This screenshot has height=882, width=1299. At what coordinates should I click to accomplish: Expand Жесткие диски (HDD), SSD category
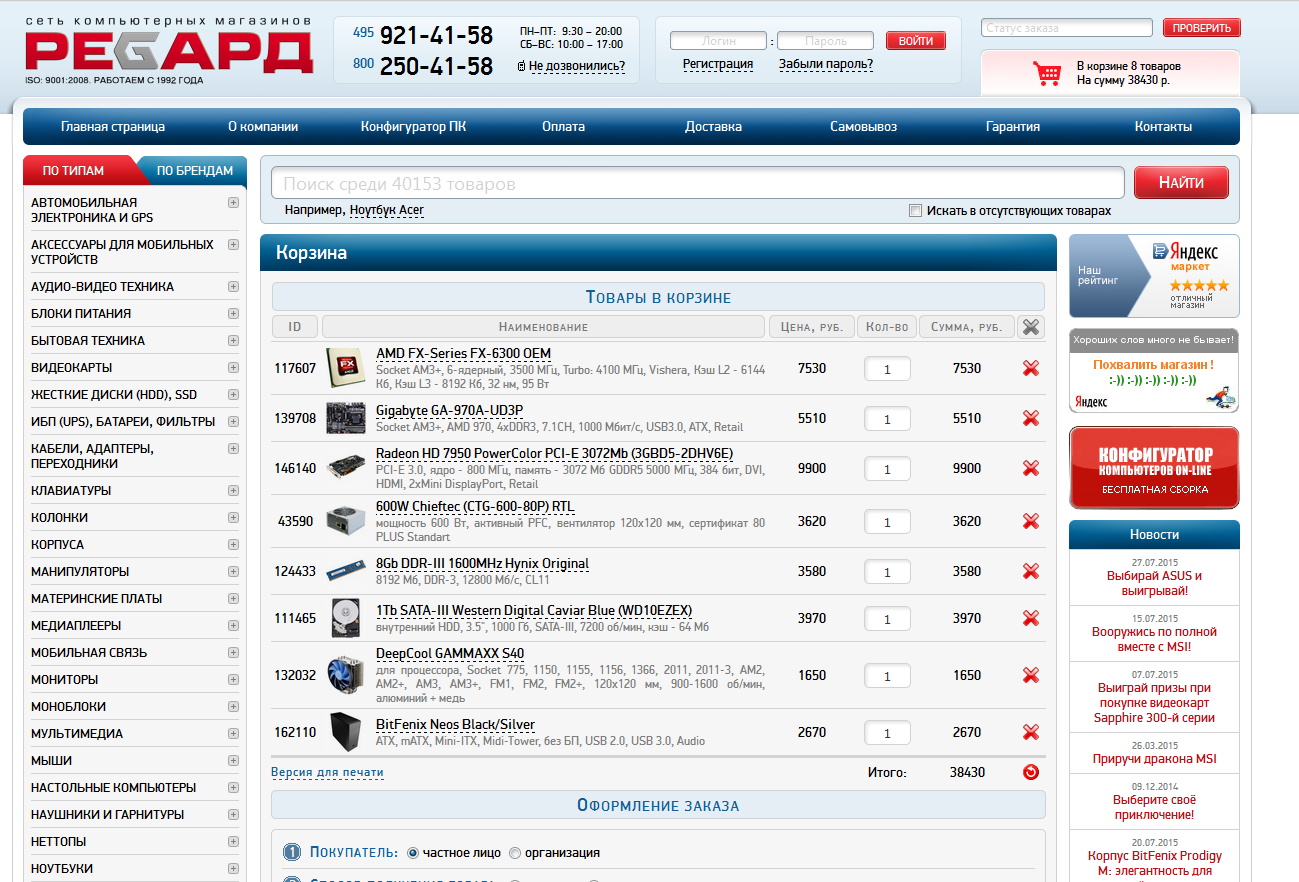pos(233,394)
